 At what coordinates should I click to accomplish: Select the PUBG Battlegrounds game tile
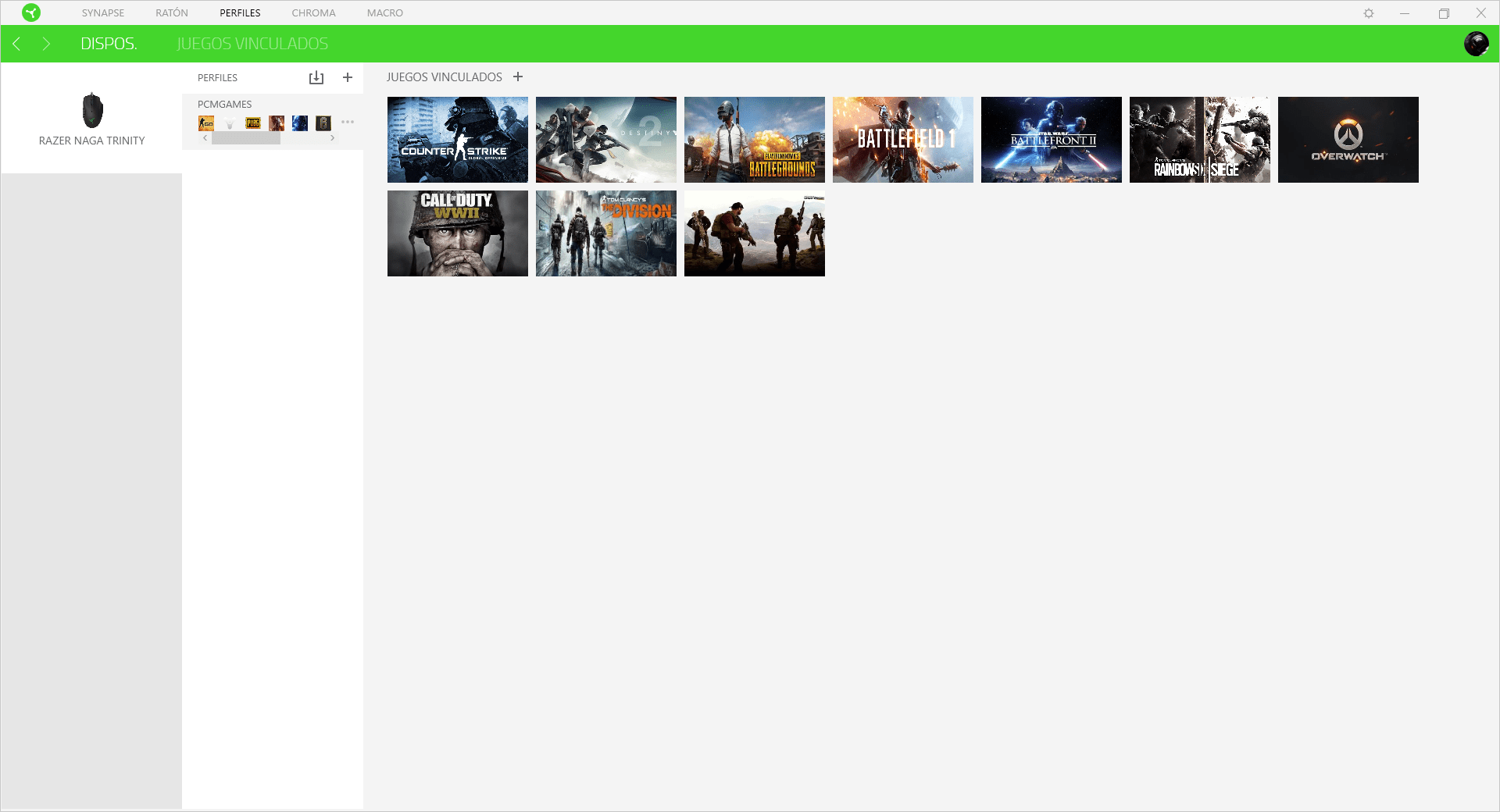click(x=755, y=140)
